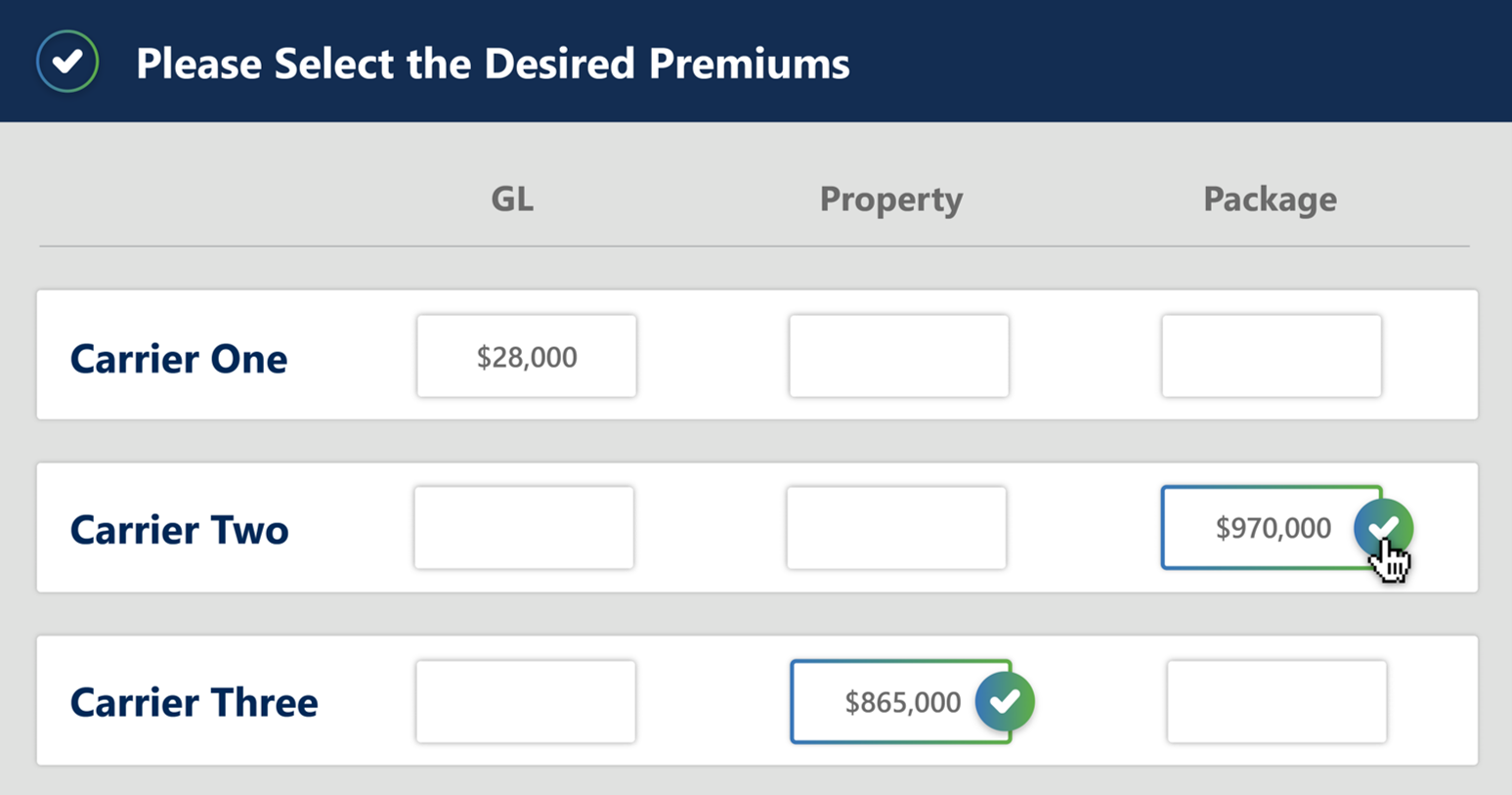Click the Carrier Three row label
This screenshot has height=795, width=1512.
pyautogui.click(x=194, y=702)
